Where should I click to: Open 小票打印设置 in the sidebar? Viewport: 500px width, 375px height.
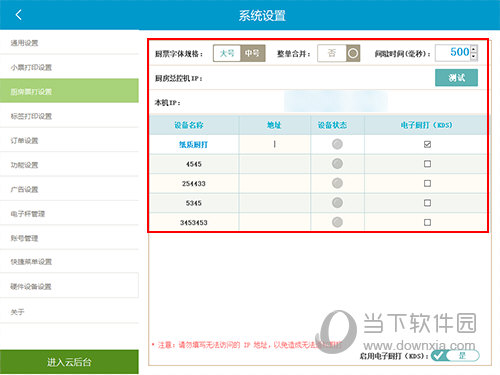pyautogui.click(x=69, y=67)
